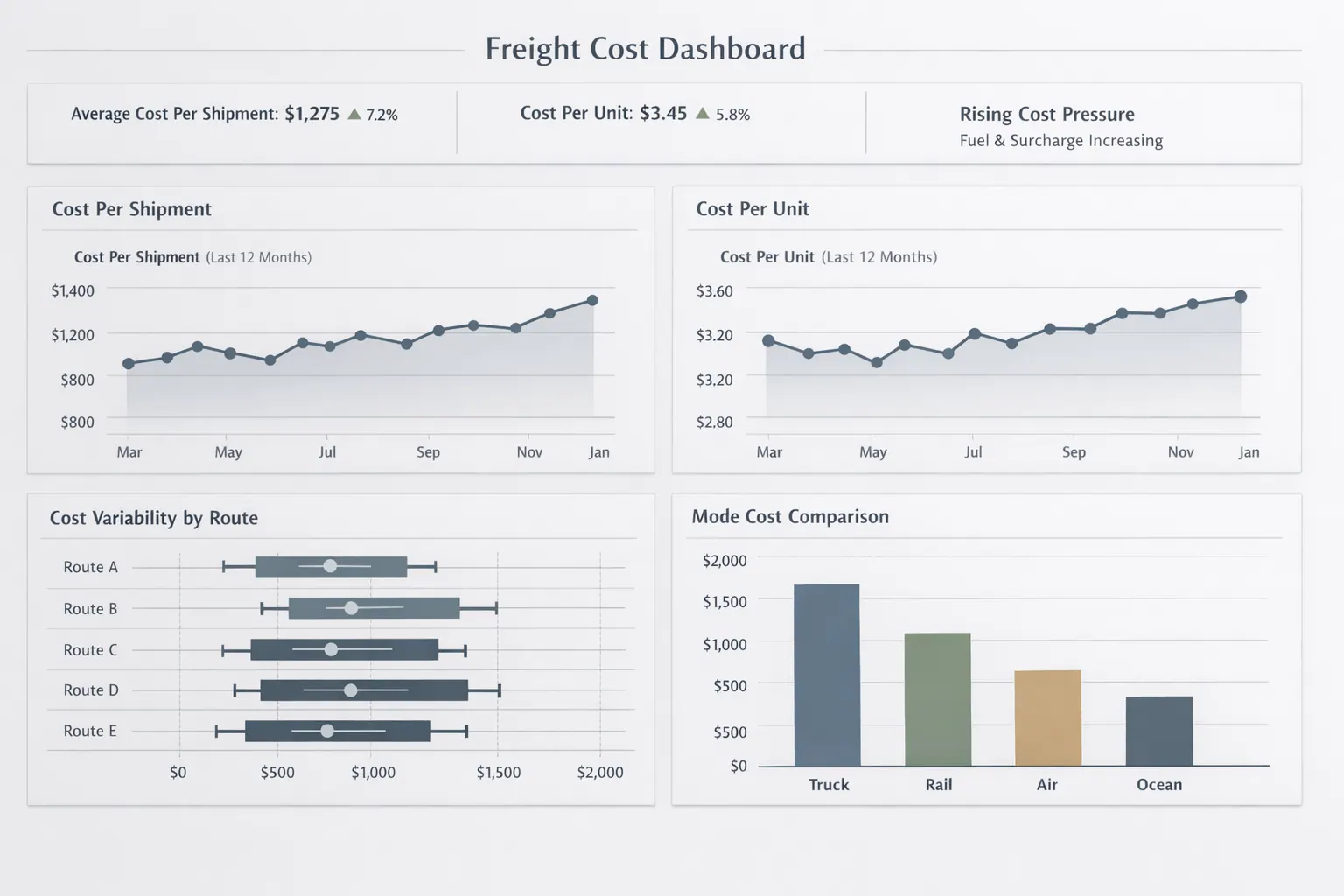The width and height of the screenshot is (1344, 896).
Task: Click the Average Cost Per Shipment value $1,275
Action: (x=311, y=114)
